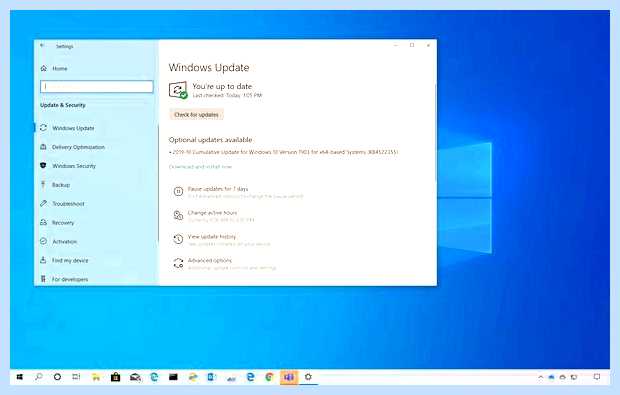Pause updates for 7 days

218,189
